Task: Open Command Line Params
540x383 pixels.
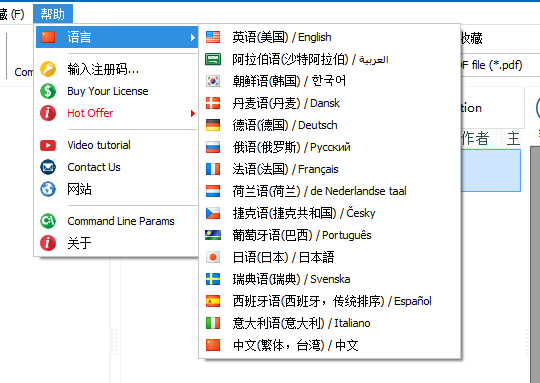Action: coord(117,221)
